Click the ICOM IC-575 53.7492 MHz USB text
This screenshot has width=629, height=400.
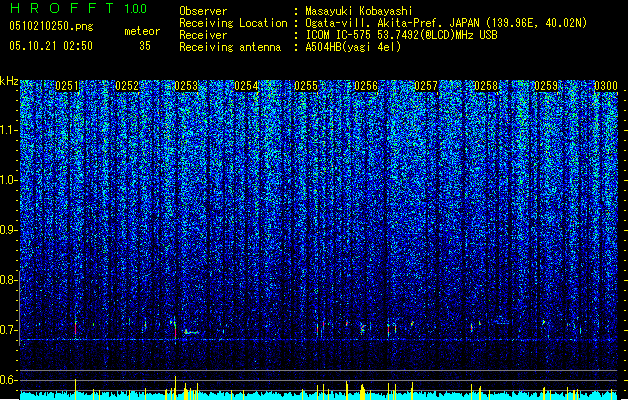coord(401,35)
